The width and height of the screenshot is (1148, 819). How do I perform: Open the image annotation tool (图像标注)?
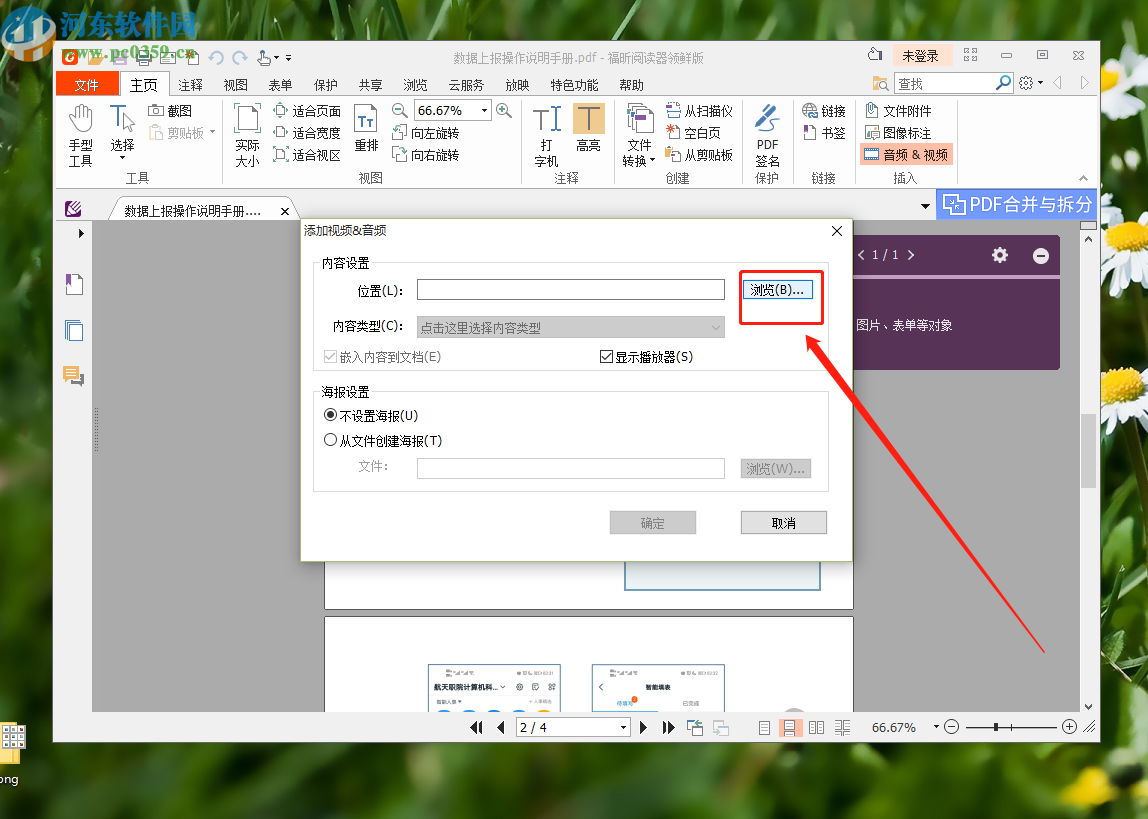(898, 131)
